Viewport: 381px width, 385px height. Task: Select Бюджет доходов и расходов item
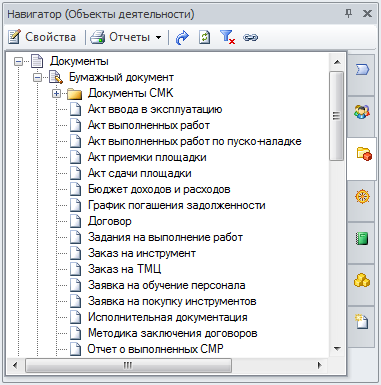(x=159, y=189)
